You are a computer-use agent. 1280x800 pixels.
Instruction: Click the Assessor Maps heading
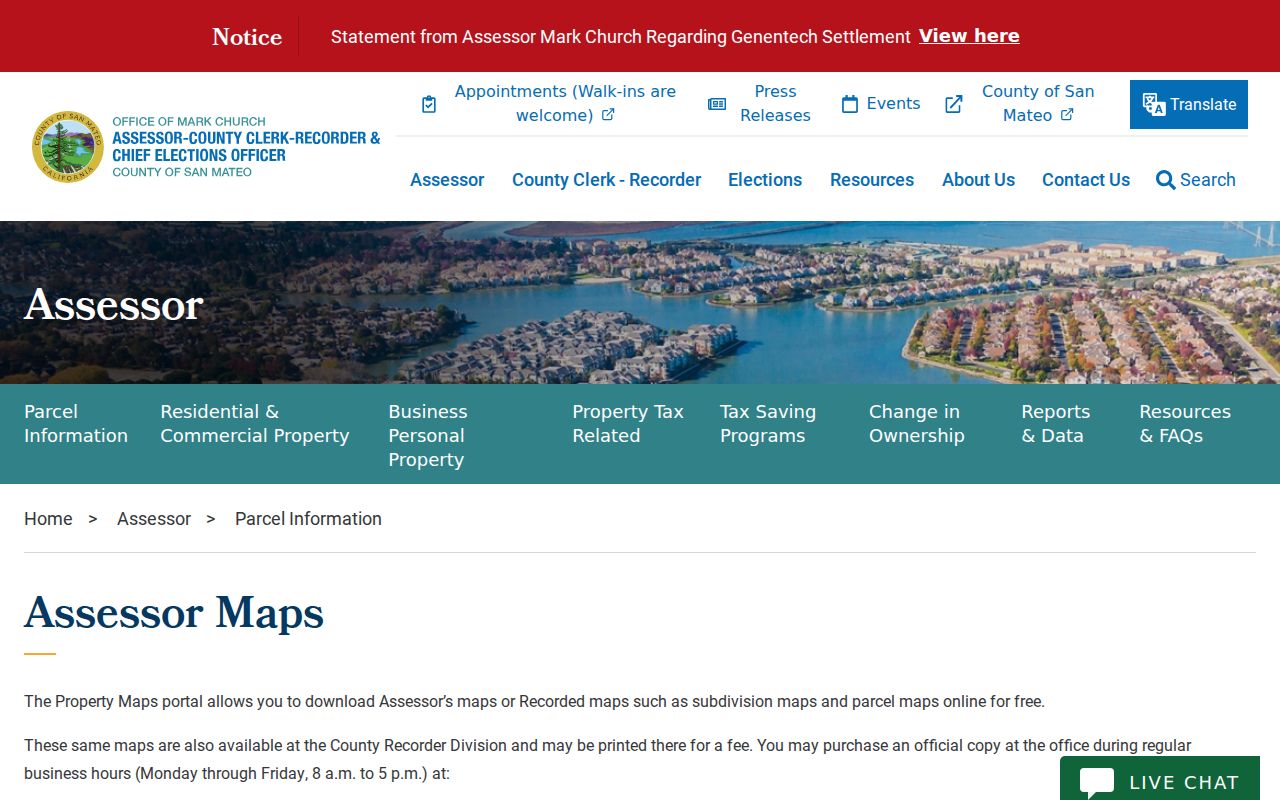174,613
